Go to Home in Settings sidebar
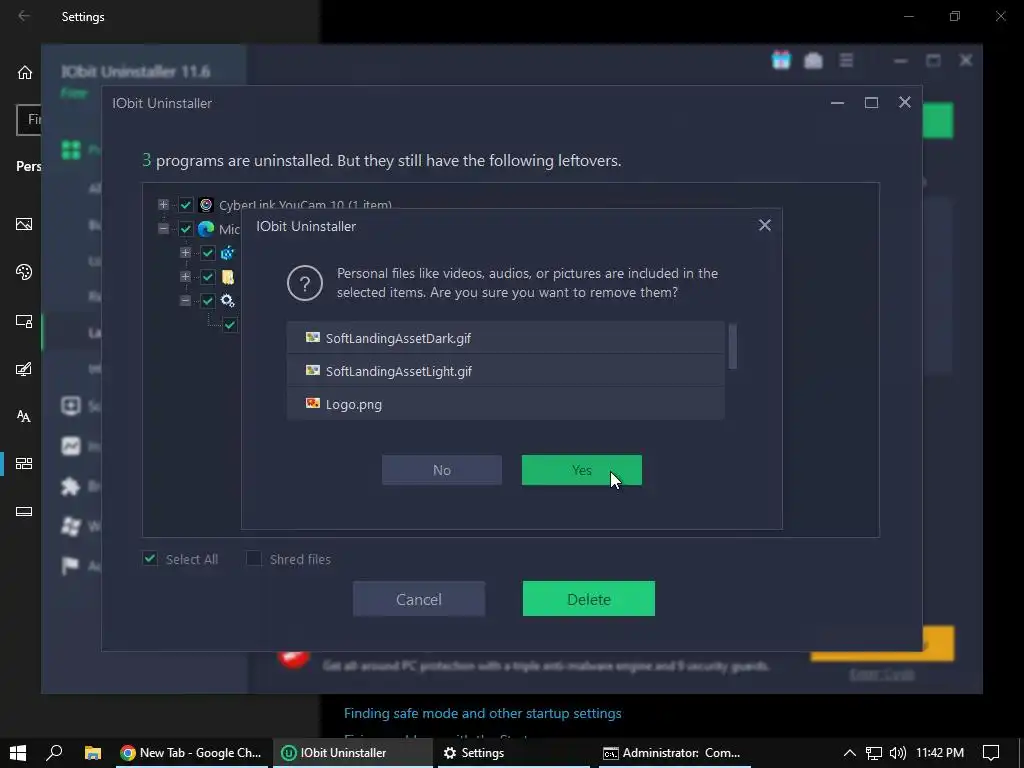The image size is (1024, 768). click(24, 72)
